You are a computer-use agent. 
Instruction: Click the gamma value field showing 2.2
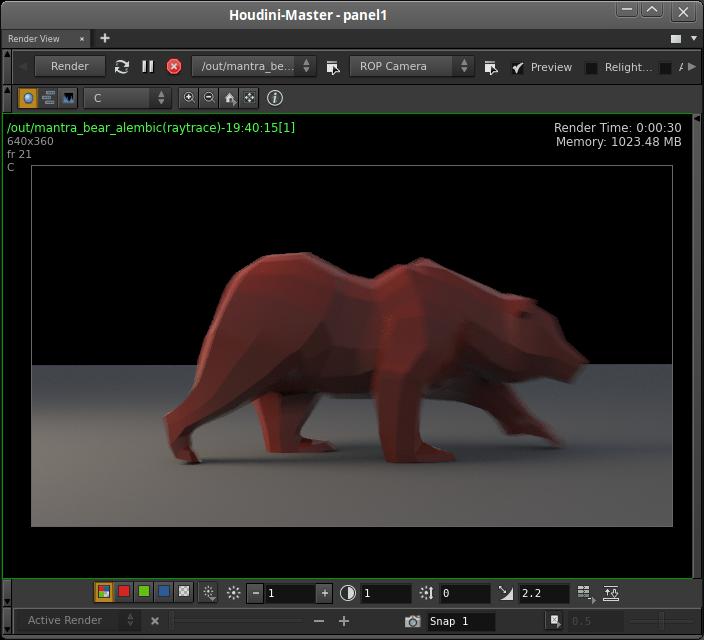point(543,593)
